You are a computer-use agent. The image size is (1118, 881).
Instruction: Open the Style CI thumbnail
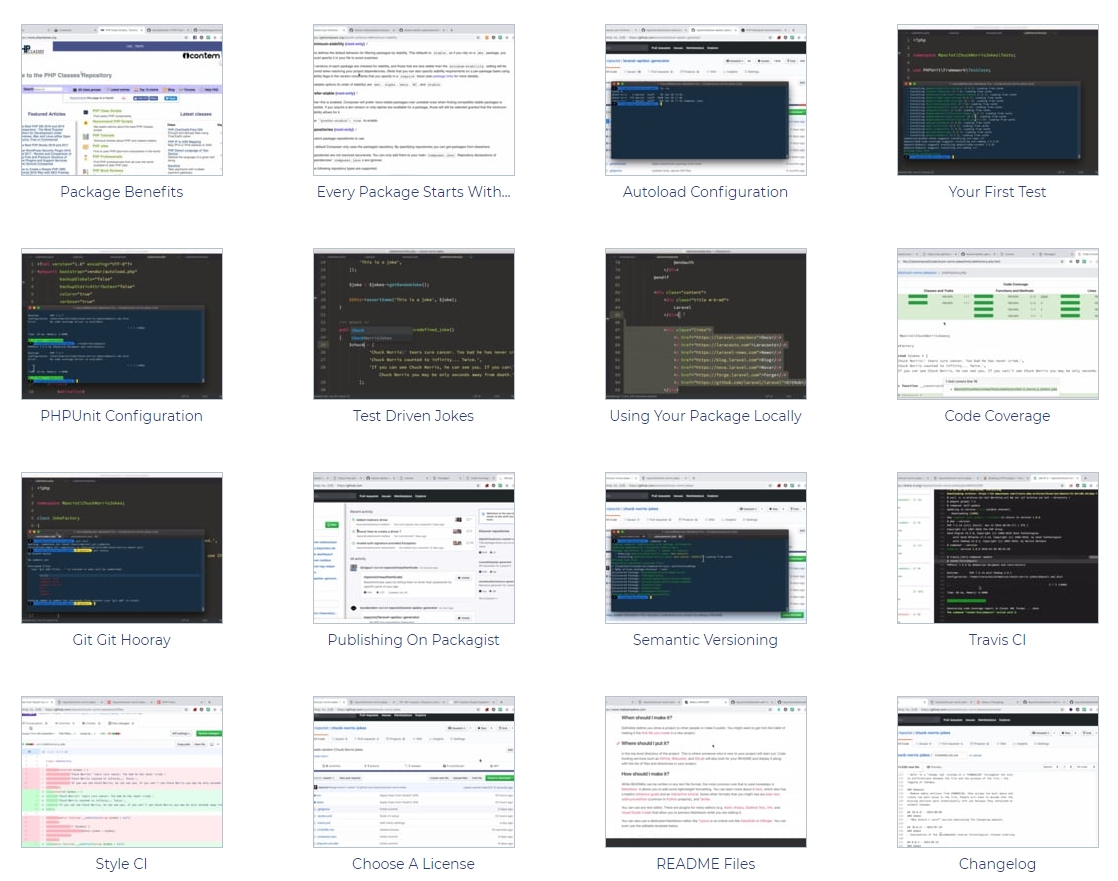[122, 772]
